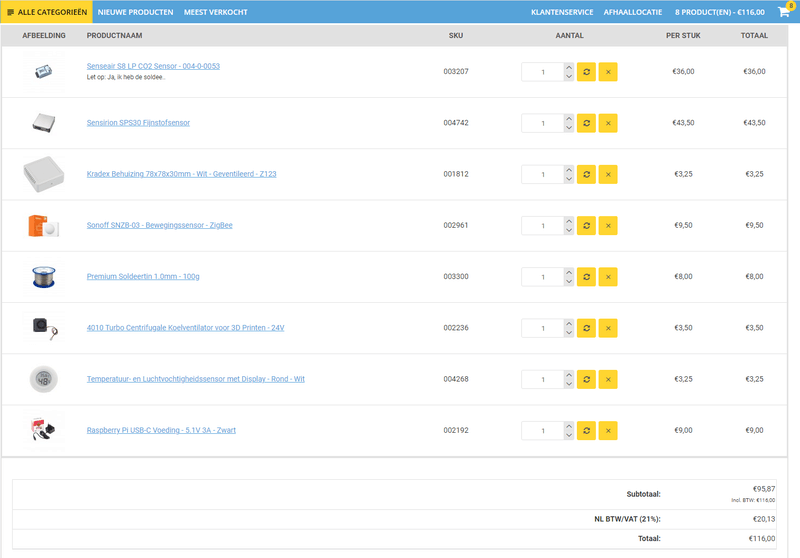Image resolution: width=800 pixels, height=558 pixels.
Task: Open Klantenservice page
Action: coord(562,12)
